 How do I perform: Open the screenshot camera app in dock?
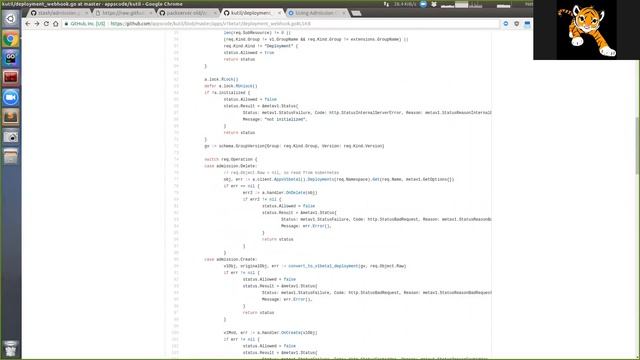pyautogui.click(x=11, y=137)
